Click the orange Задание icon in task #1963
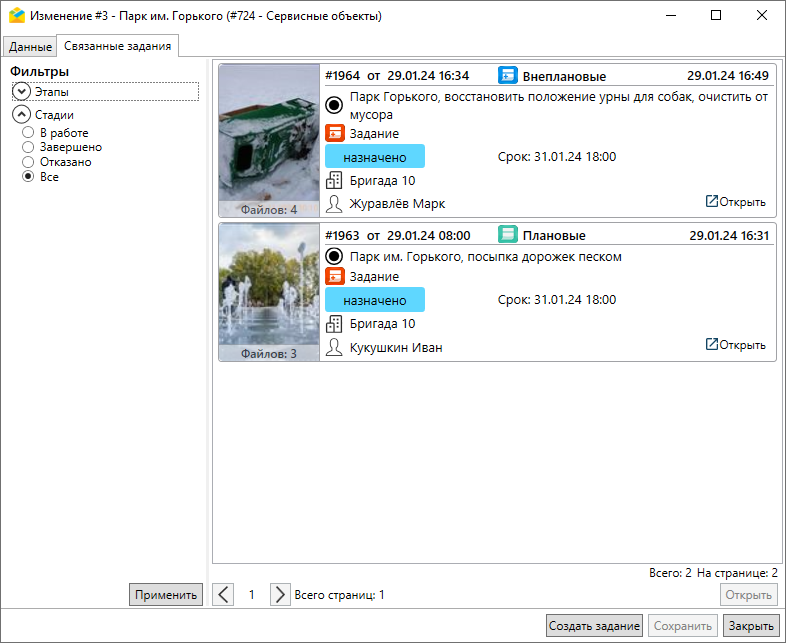The height and width of the screenshot is (643, 786). point(335,276)
